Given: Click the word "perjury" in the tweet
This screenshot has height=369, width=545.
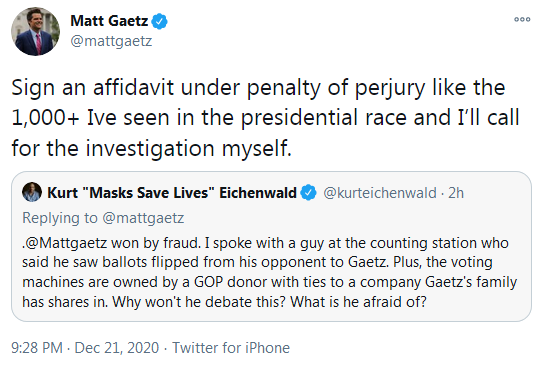Looking at the screenshot, I should point(390,88).
